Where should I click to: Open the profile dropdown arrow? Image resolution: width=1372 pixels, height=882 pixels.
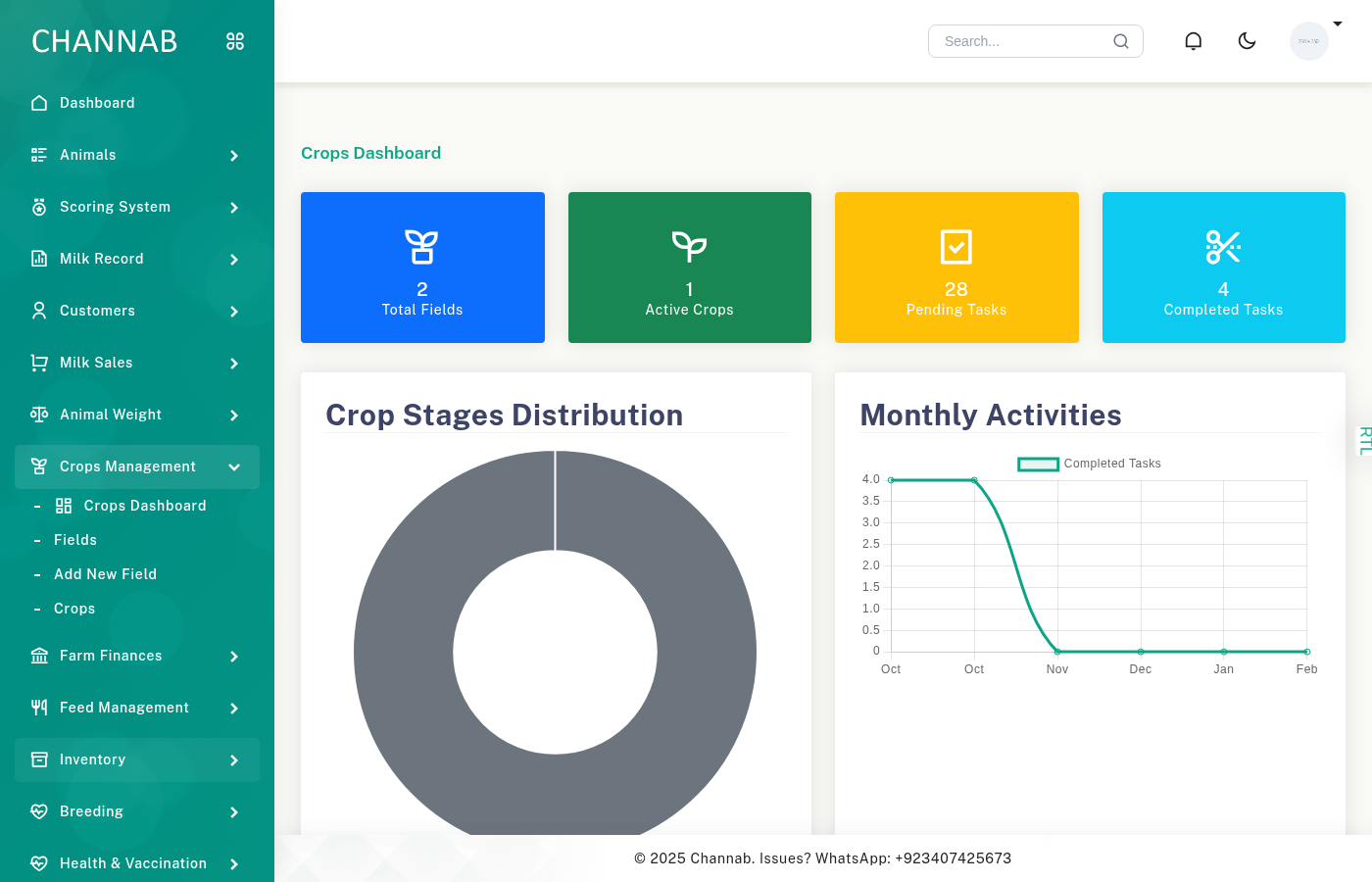[1339, 24]
